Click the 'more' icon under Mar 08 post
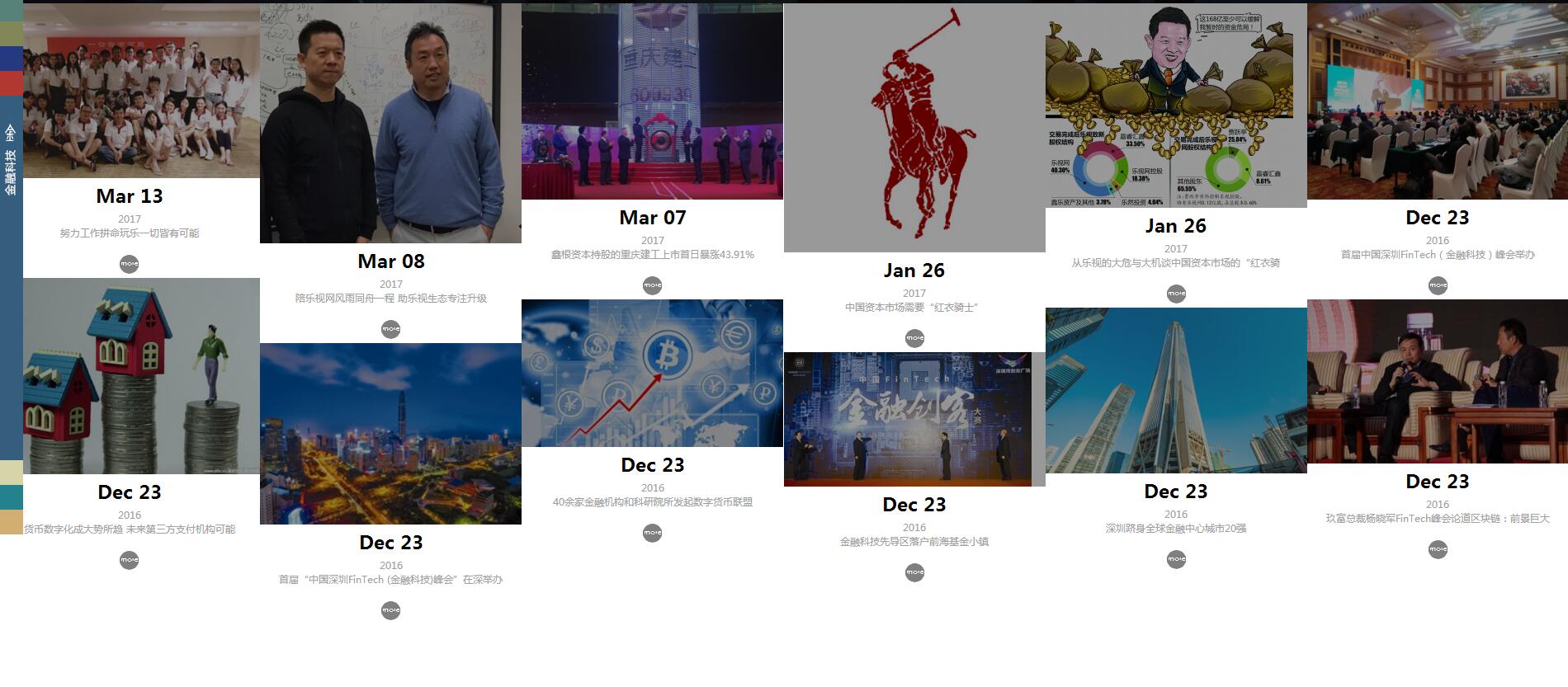The image size is (1568, 687). (390, 329)
